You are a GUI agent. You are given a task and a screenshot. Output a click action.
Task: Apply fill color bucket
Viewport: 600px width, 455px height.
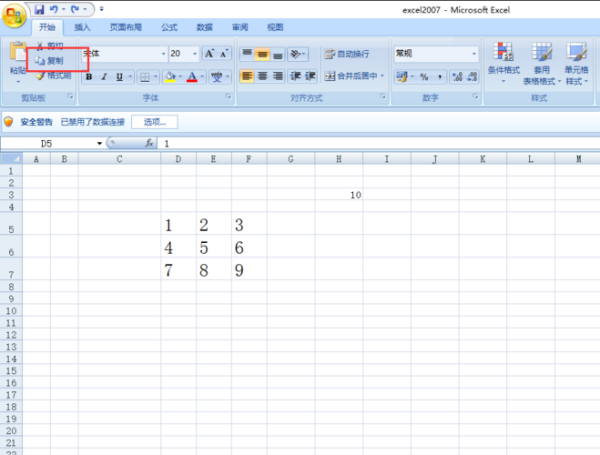170,77
